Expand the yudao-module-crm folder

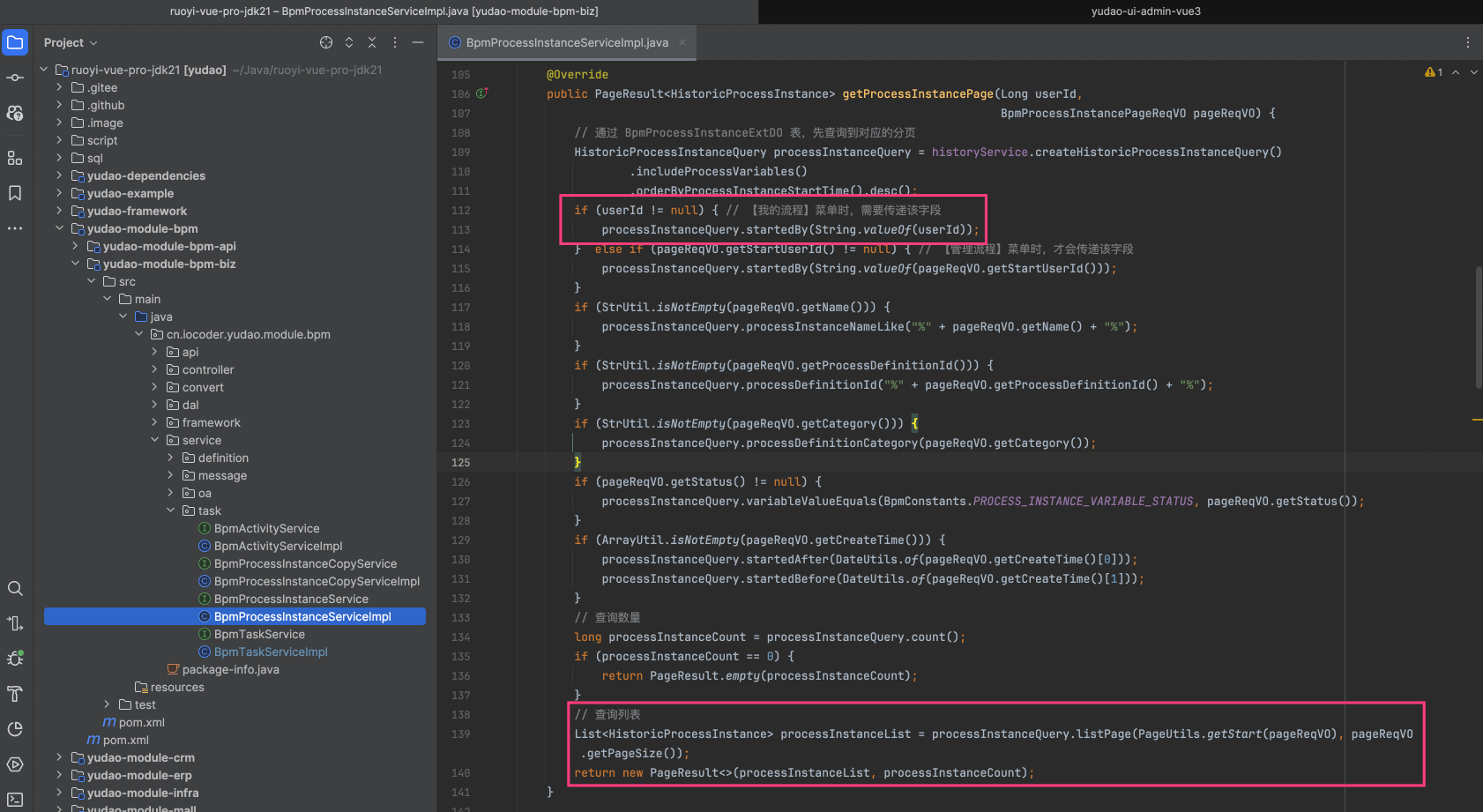59,757
